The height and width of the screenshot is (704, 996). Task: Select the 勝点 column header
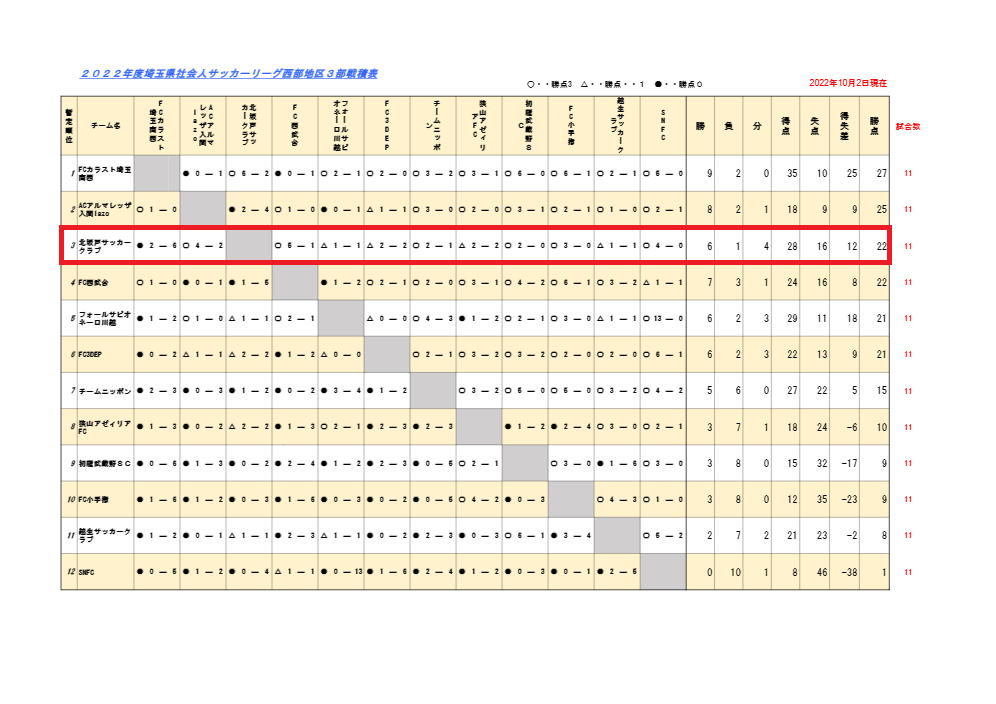tap(875, 126)
